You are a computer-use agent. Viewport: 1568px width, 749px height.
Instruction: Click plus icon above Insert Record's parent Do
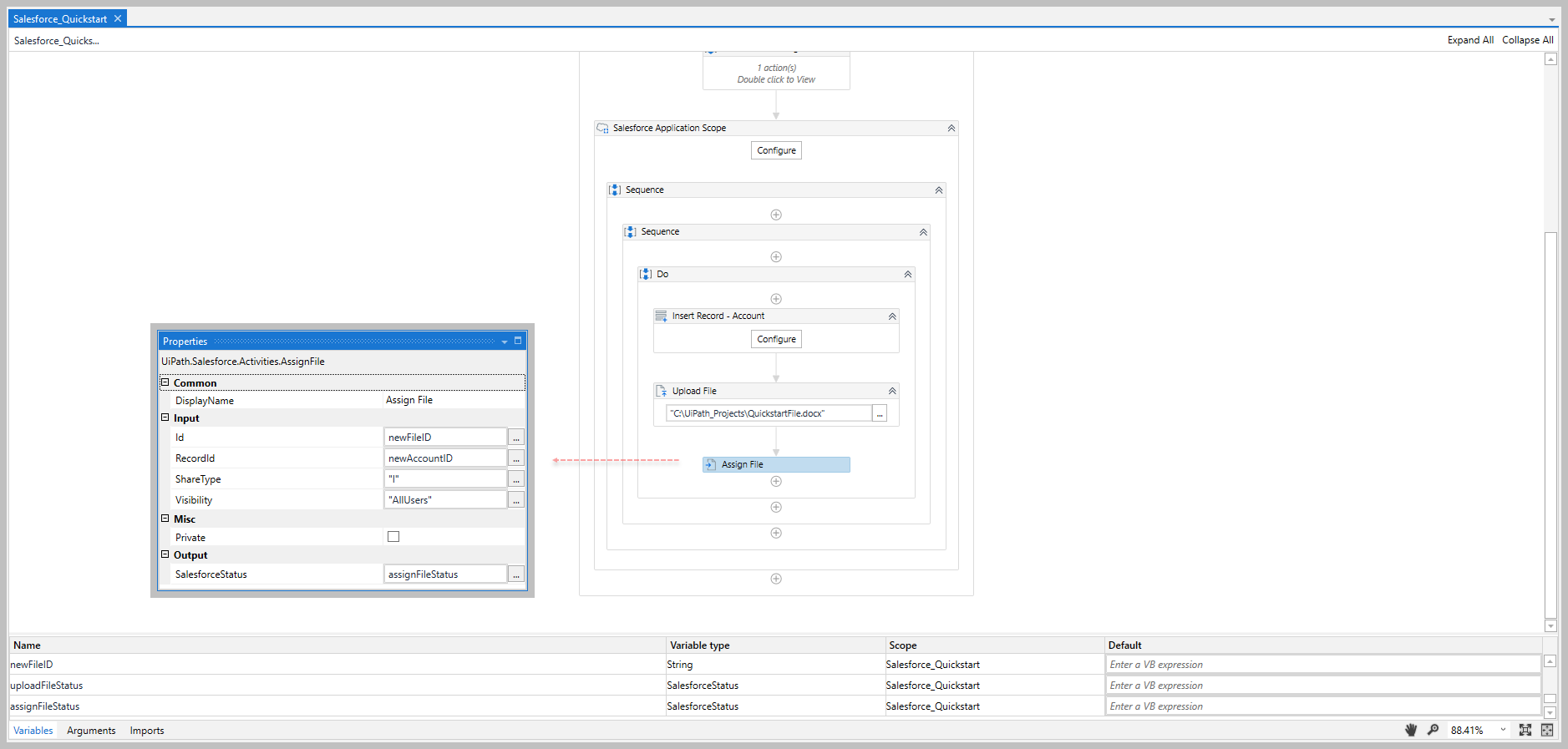tap(776, 257)
